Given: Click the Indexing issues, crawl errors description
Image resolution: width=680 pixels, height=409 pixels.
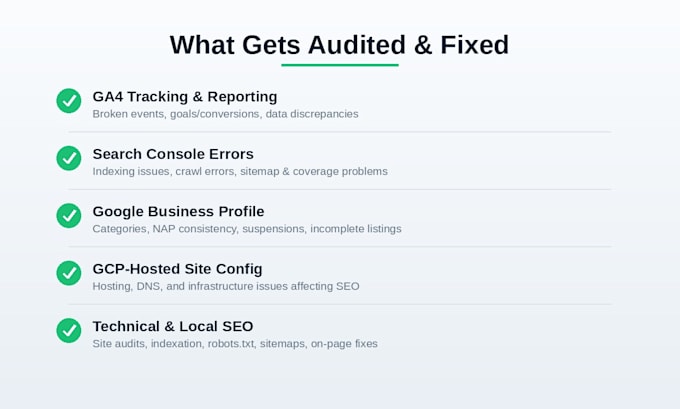Looking at the screenshot, I should 240,171.
